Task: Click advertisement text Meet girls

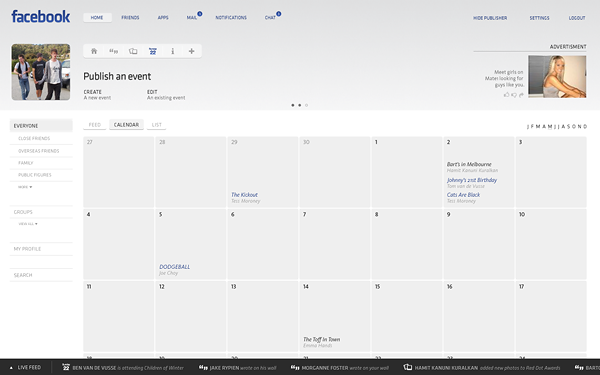Action: click(505, 78)
